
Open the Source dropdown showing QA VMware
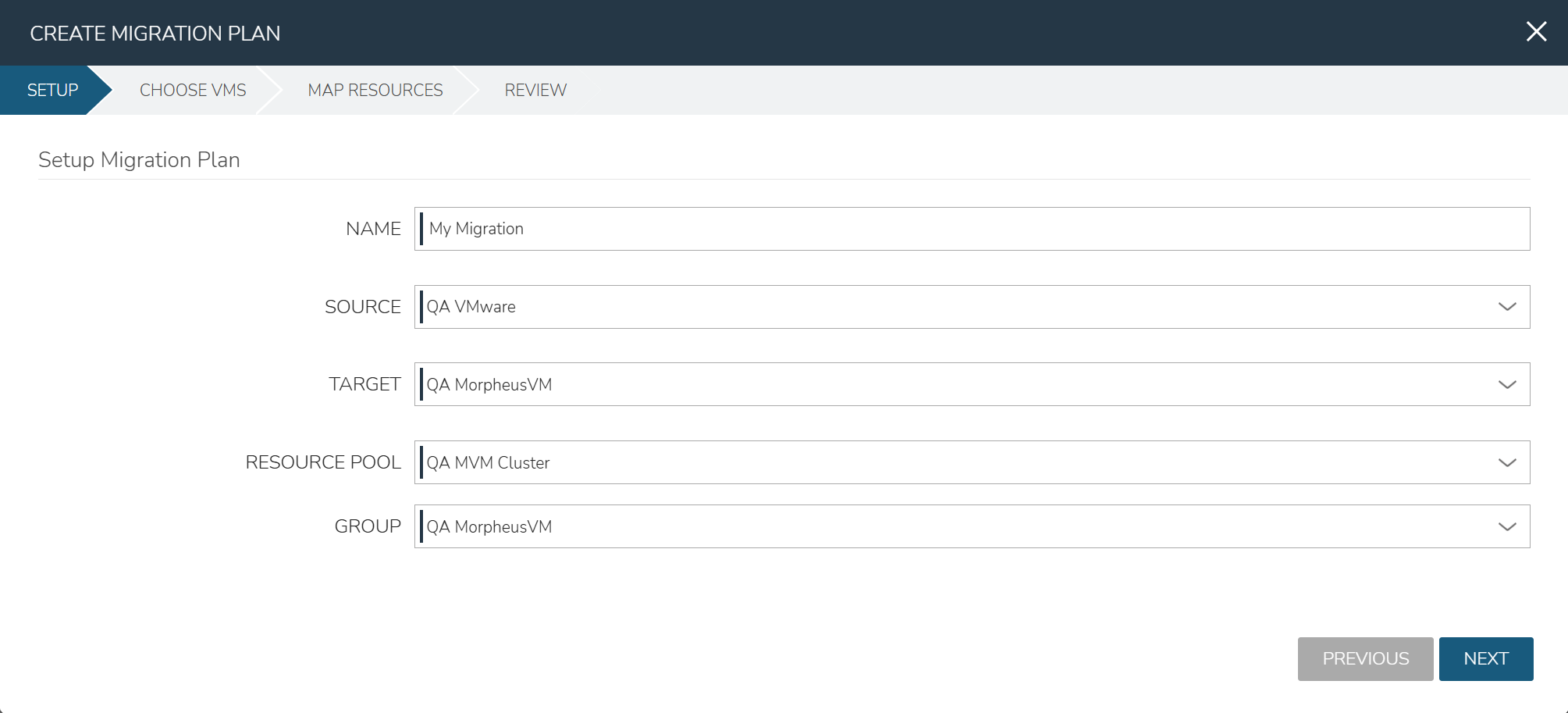(972, 307)
